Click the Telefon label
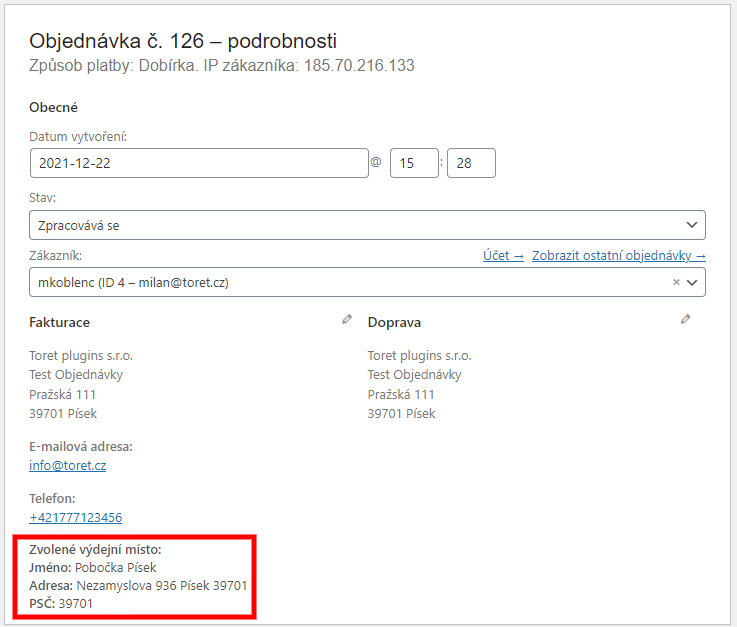The height and width of the screenshot is (627, 737). pos(52,498)
